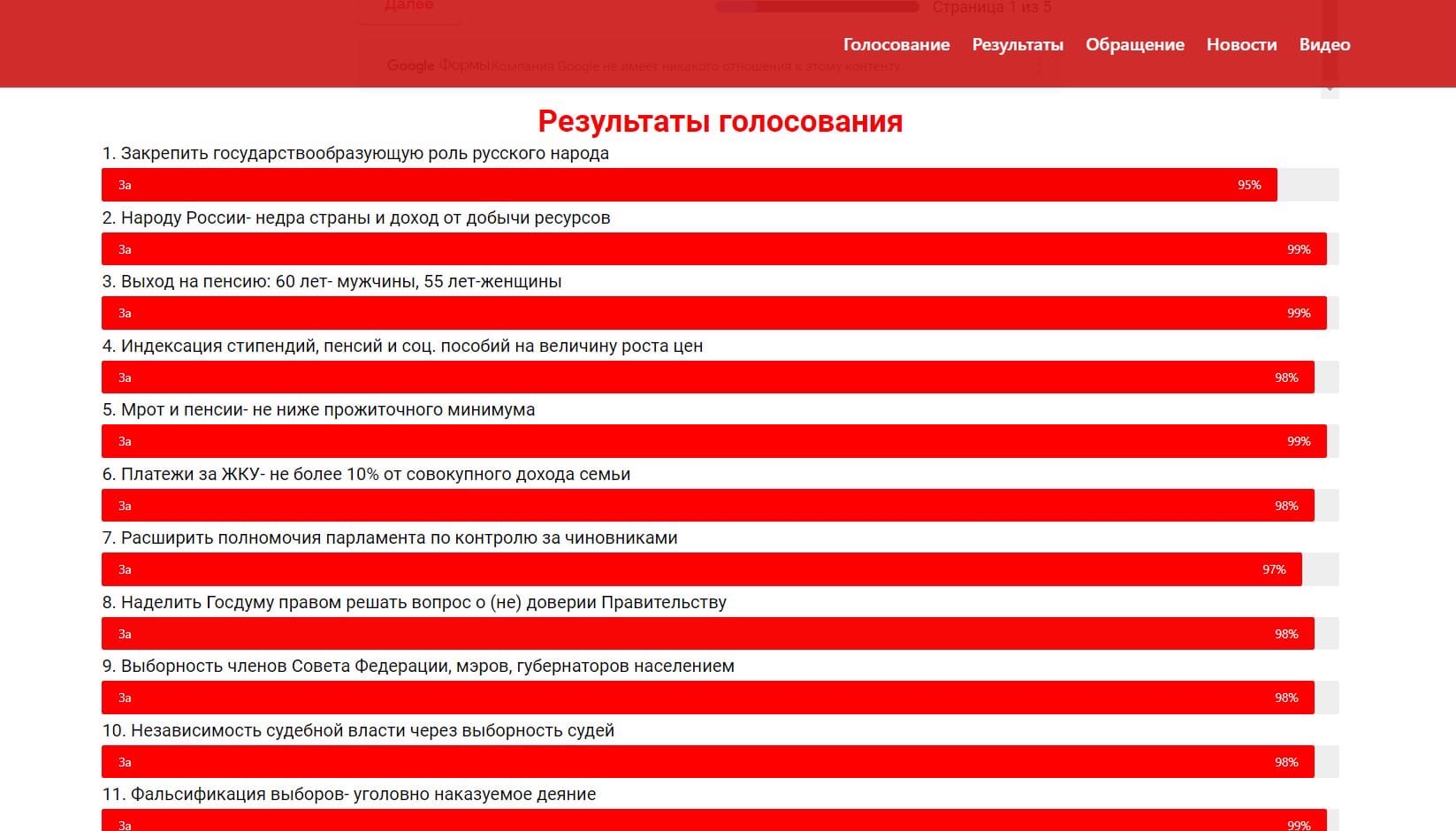Image resolution: width=1456 pixels, height=831 pixels.
Task: Click the result bar under 'Платежи за ЖКУ'
Action: pyautogui.click(x=708, y=506)
